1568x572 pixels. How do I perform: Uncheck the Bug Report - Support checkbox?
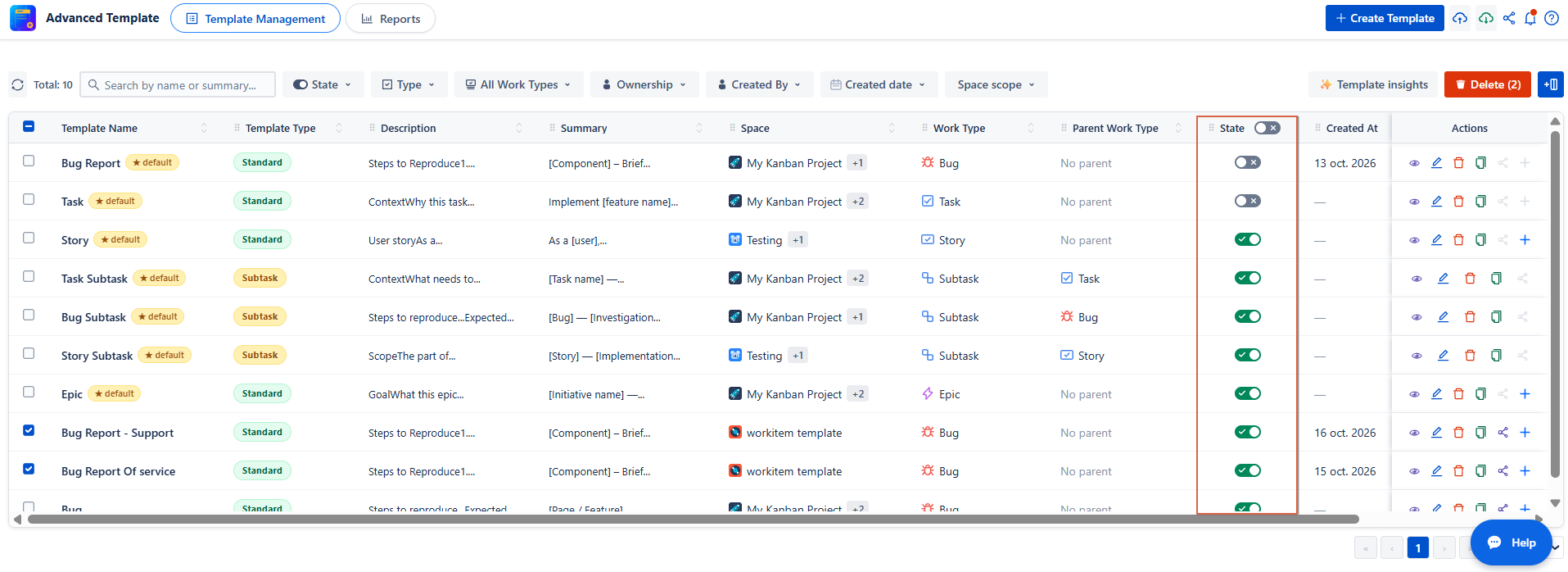point(29,430)
